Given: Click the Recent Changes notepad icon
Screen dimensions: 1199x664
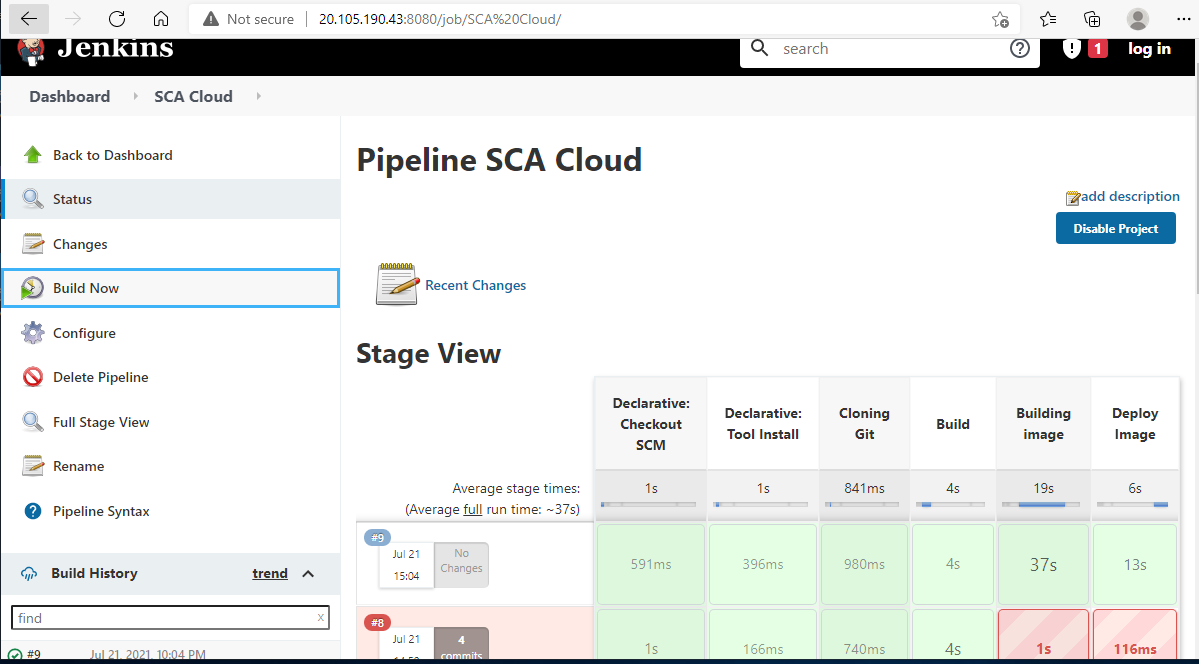Looking at the screenshot, I should pyautogui.click(x=396, y=283).
